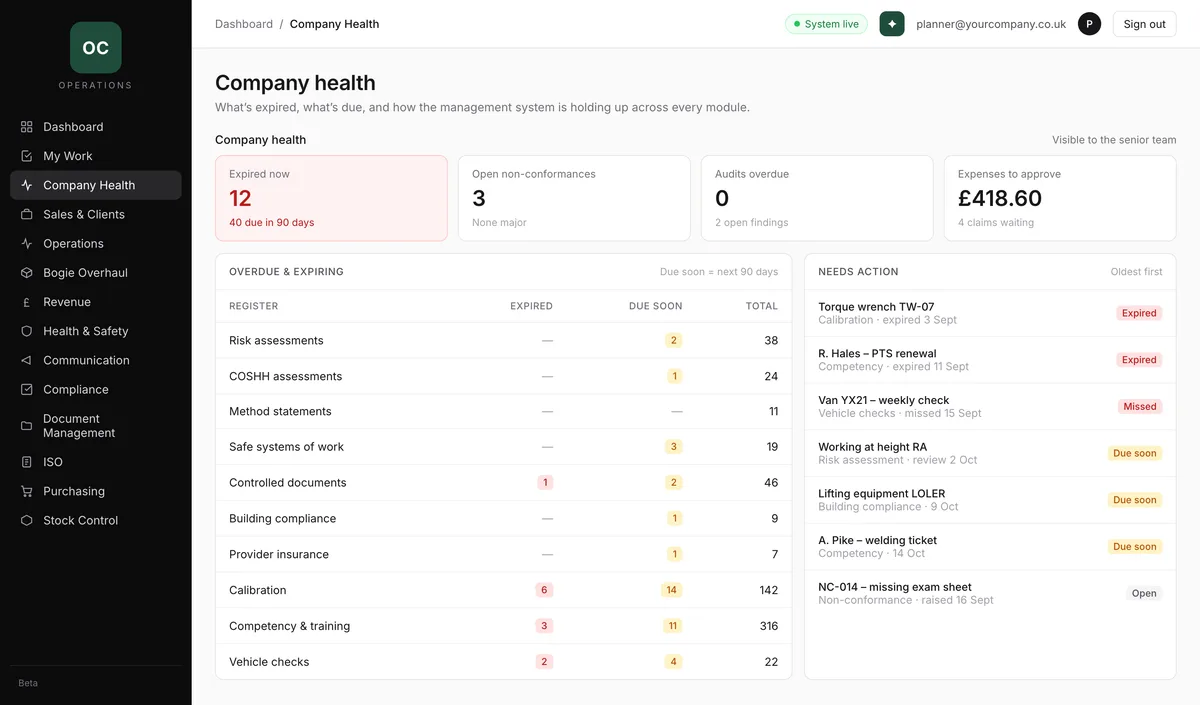Click the Bogie Overhaul box icon
1200x705 pixels.
[x=26, y=272]
